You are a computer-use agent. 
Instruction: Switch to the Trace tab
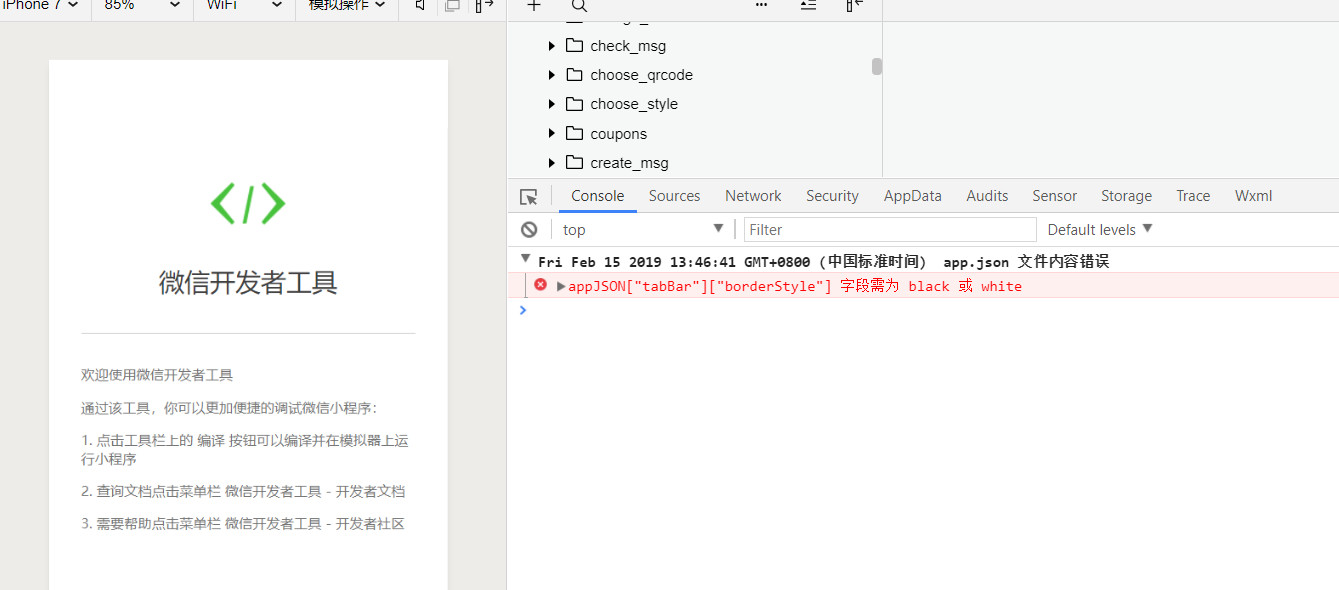click(x=1193, y=196)
